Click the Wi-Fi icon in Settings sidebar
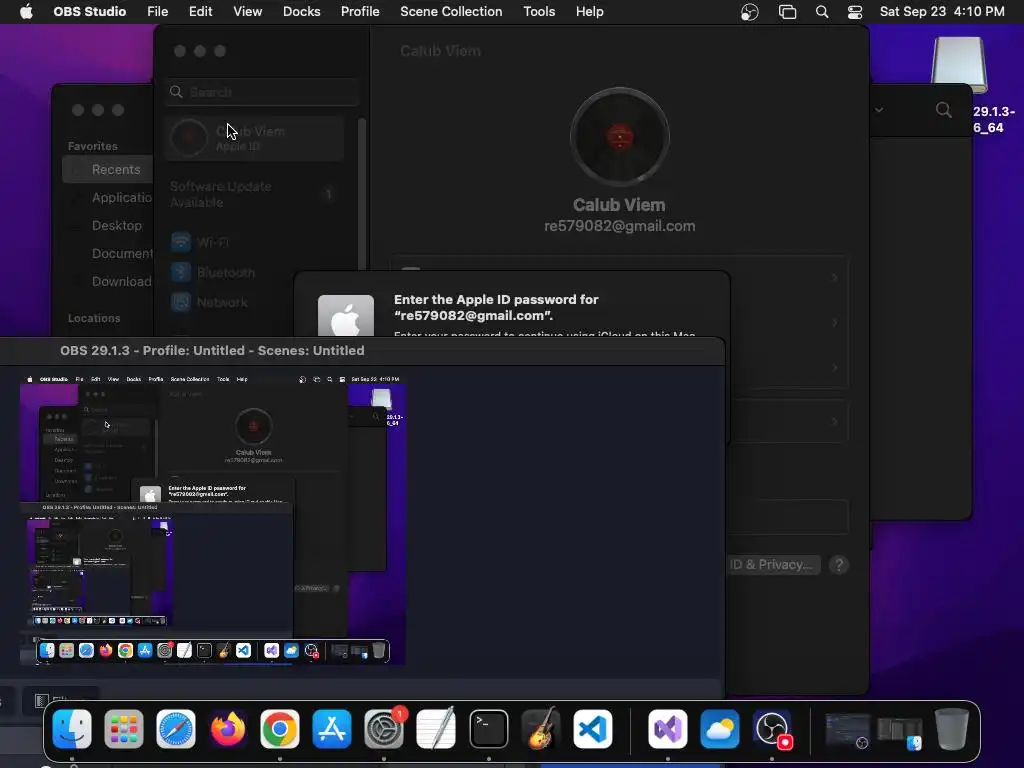The image size is (1024, 768). pos(181,242)
